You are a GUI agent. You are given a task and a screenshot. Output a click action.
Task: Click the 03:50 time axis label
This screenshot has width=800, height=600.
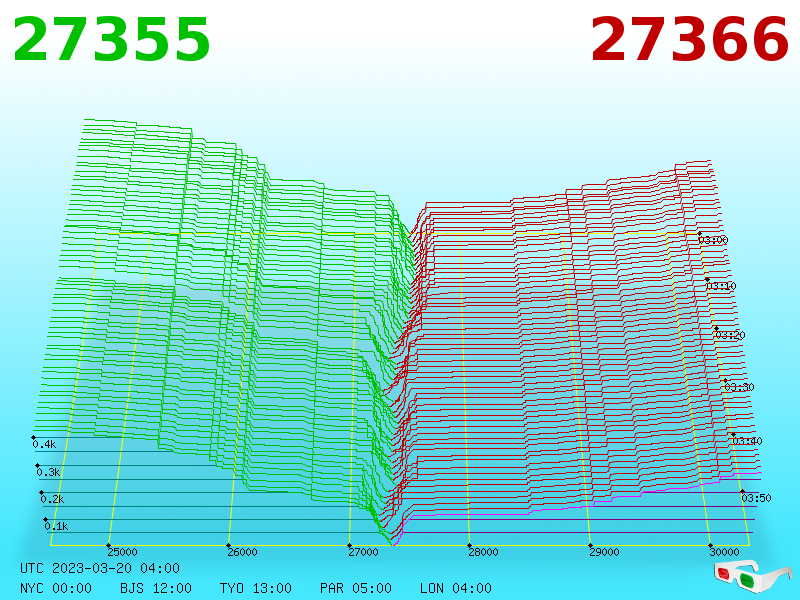[x=757, y=498]
